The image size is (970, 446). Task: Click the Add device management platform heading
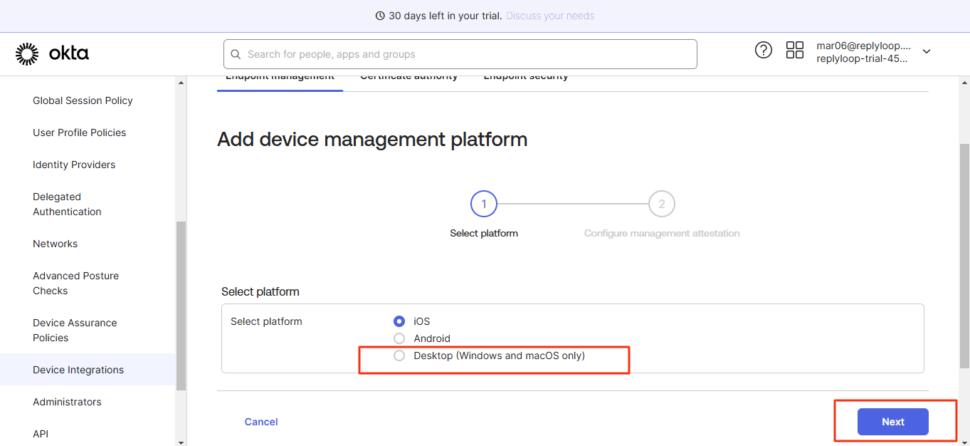(x=372, y=139)
